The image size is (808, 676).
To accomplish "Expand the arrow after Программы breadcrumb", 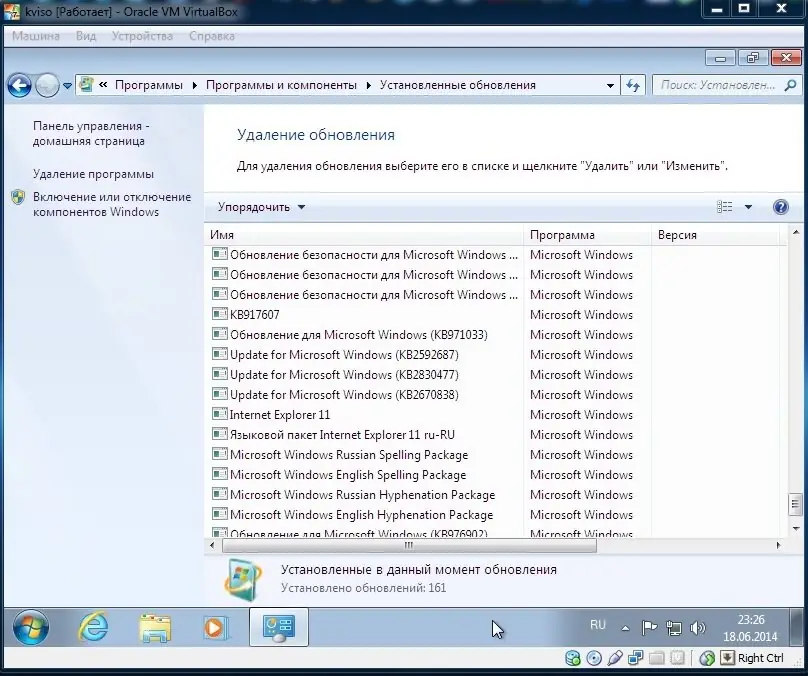I will point(194,86).
